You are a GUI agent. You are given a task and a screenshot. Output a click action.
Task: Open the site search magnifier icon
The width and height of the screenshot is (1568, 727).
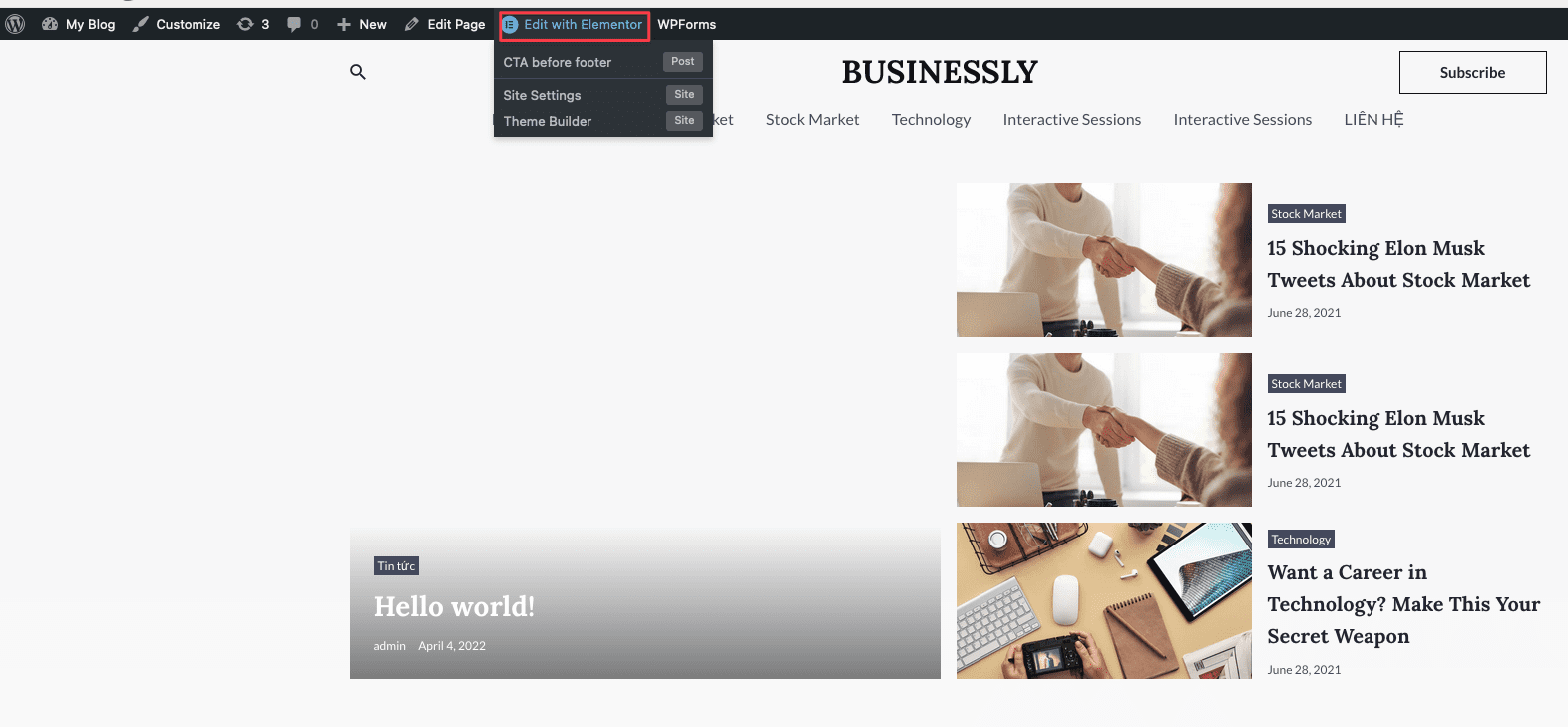click(x=358, y=72)
